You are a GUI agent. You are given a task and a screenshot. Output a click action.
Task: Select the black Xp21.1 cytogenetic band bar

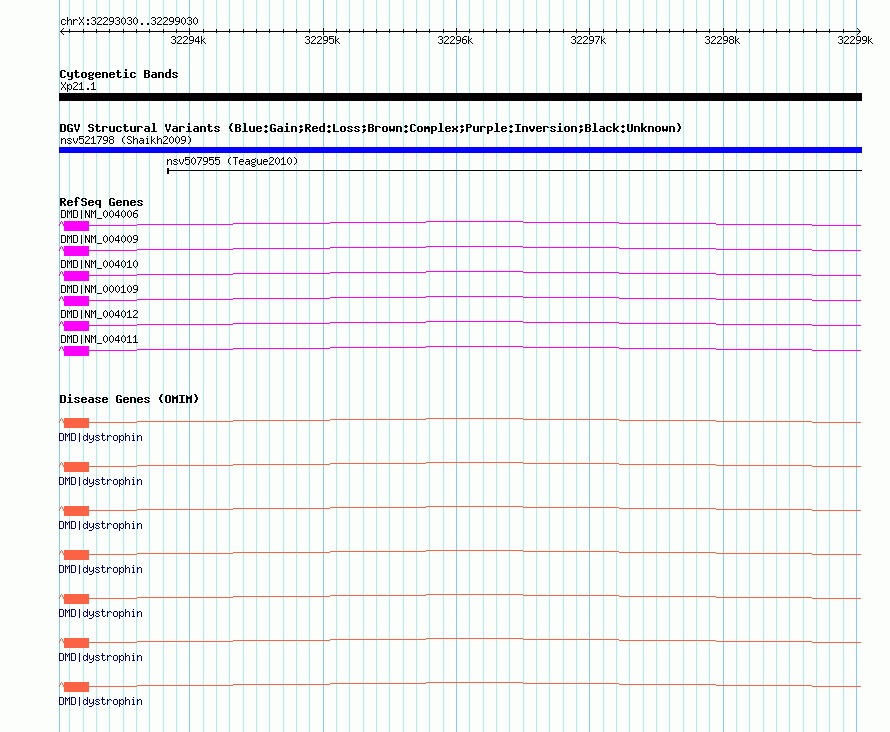pos(460,97)
